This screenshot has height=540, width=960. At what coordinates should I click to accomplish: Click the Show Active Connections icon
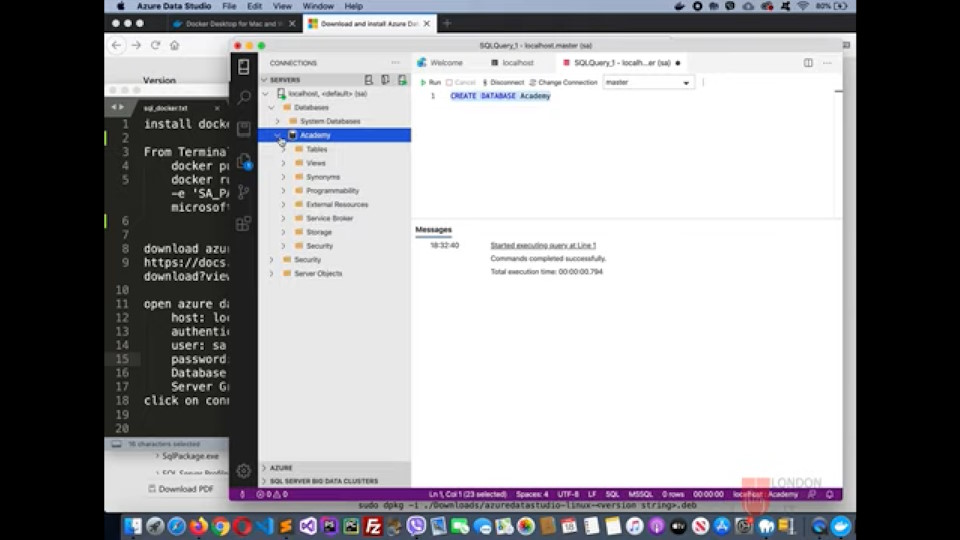tap(402, 80)
